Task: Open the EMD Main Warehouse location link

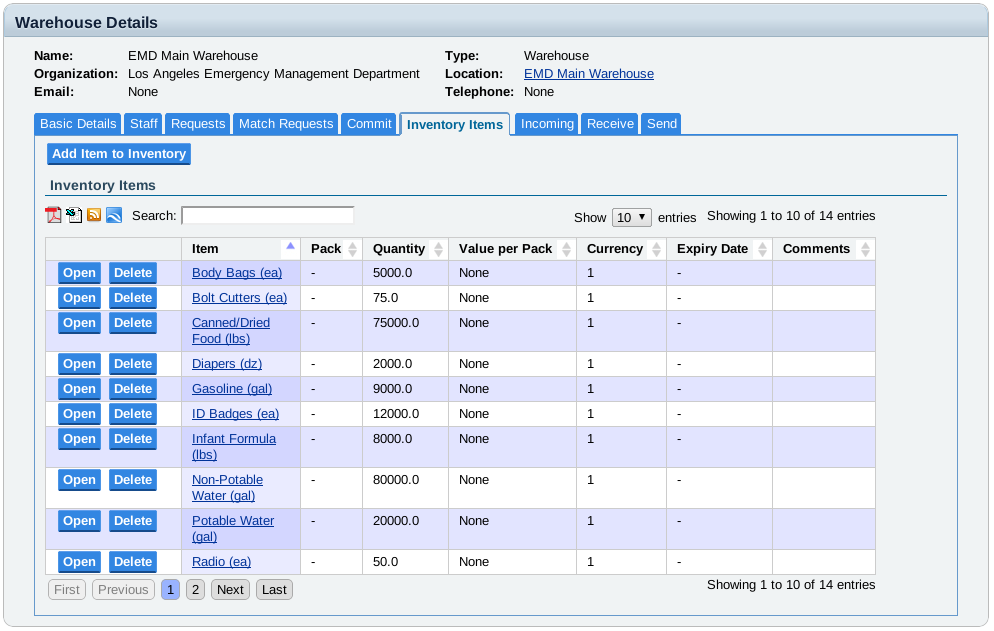Action: [x=588, y=74]
